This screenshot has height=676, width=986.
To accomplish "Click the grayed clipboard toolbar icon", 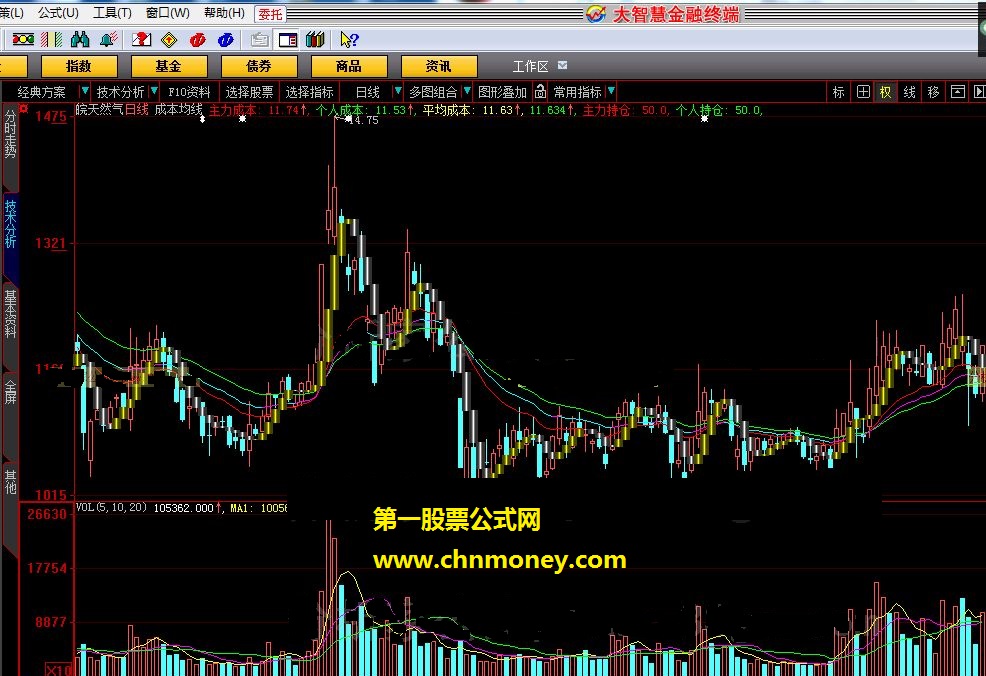I will 259,40.
